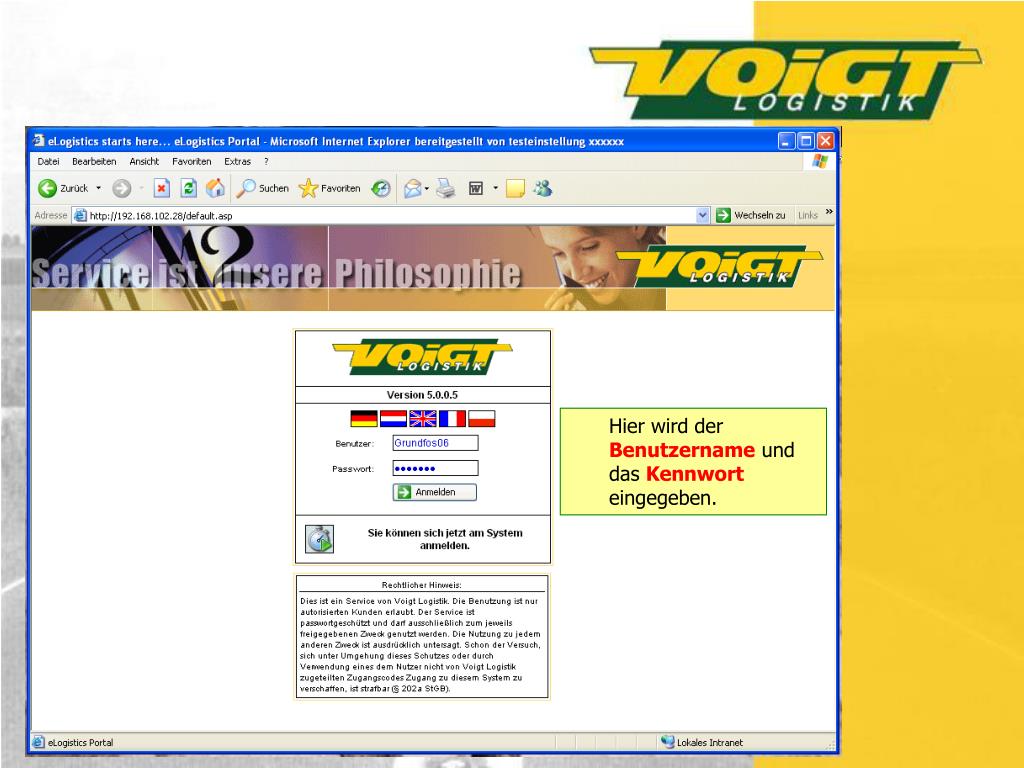This screenshot has height=768, width=1024.
Task: Close the Internet Explorer window
Action: point(825,140)
